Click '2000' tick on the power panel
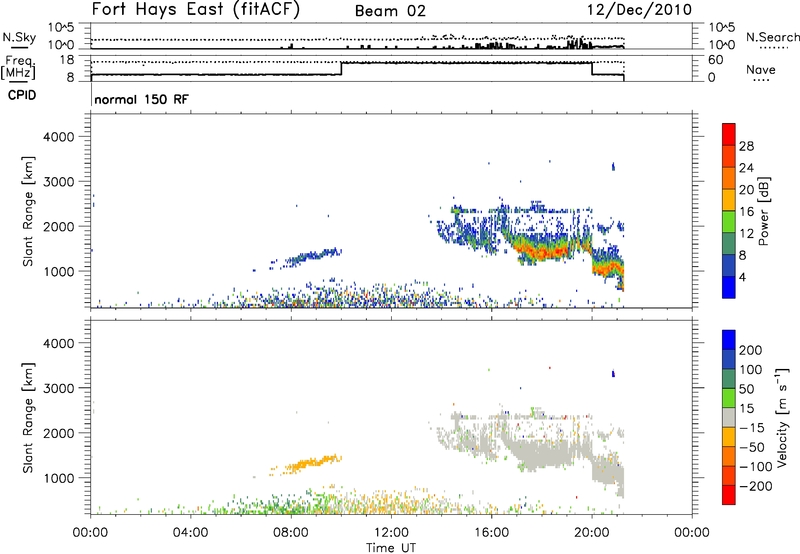The image size is (800, 554). click(x=59, y=226)
